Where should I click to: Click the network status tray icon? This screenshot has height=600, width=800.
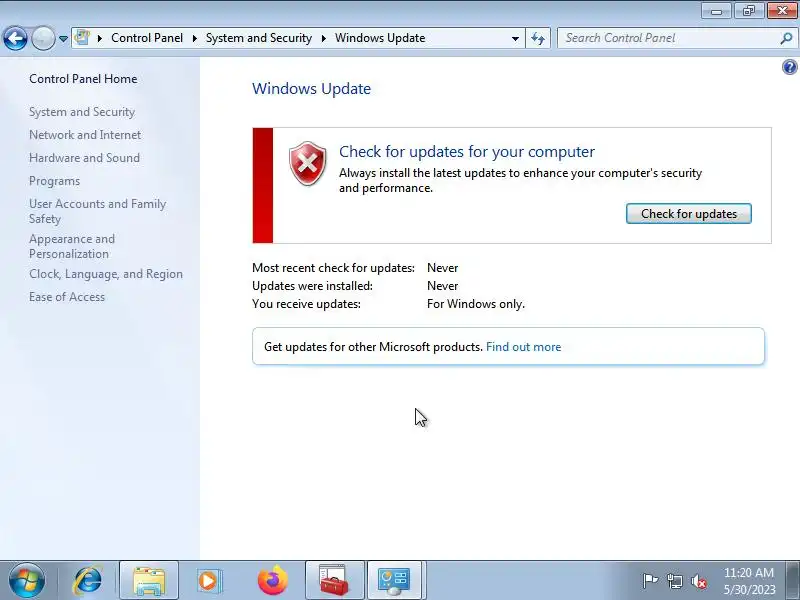point(674,581)
